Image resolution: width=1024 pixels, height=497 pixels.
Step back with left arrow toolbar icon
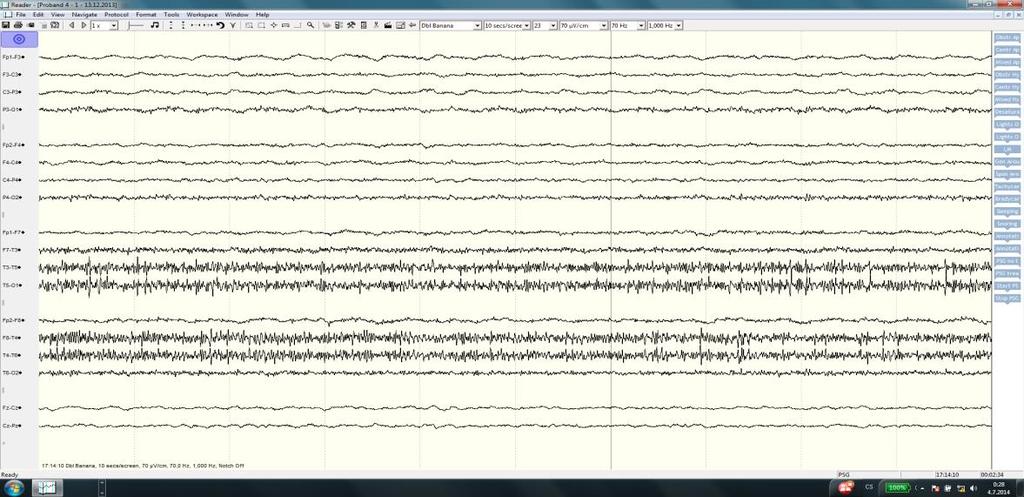(x=72, y=25)
